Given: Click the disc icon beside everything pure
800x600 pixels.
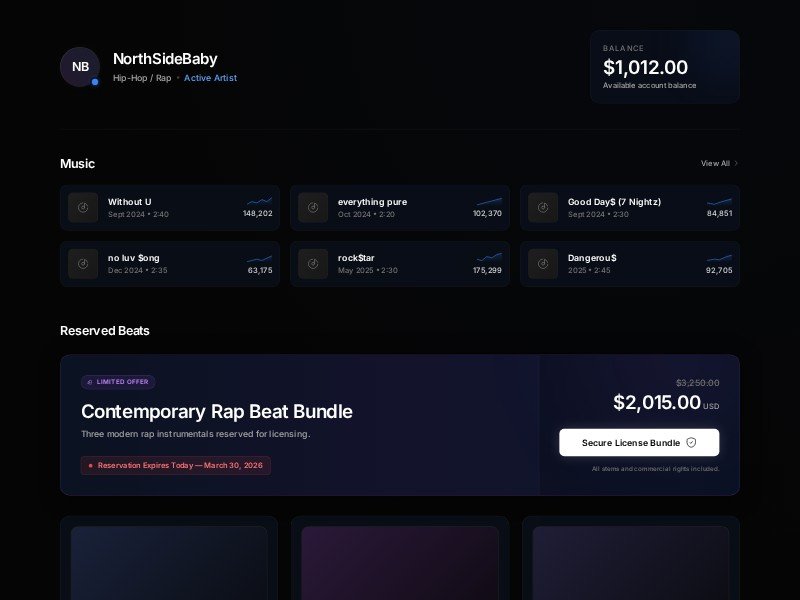Looking at the screenshot, I should 313,207.
